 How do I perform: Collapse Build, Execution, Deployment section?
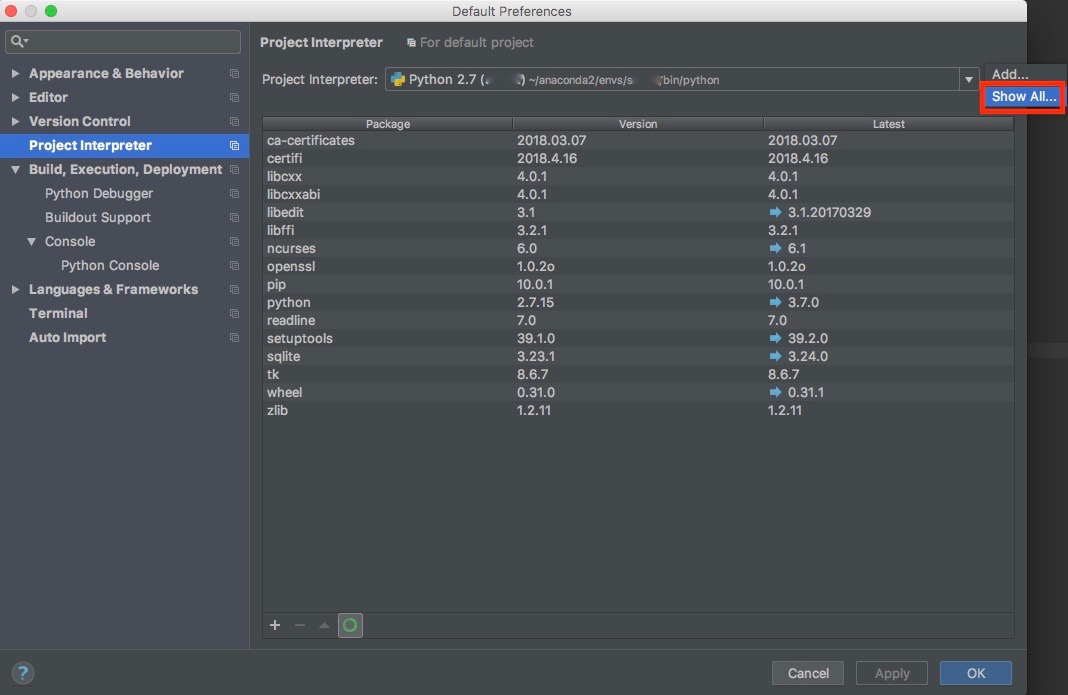coord(15,170)
